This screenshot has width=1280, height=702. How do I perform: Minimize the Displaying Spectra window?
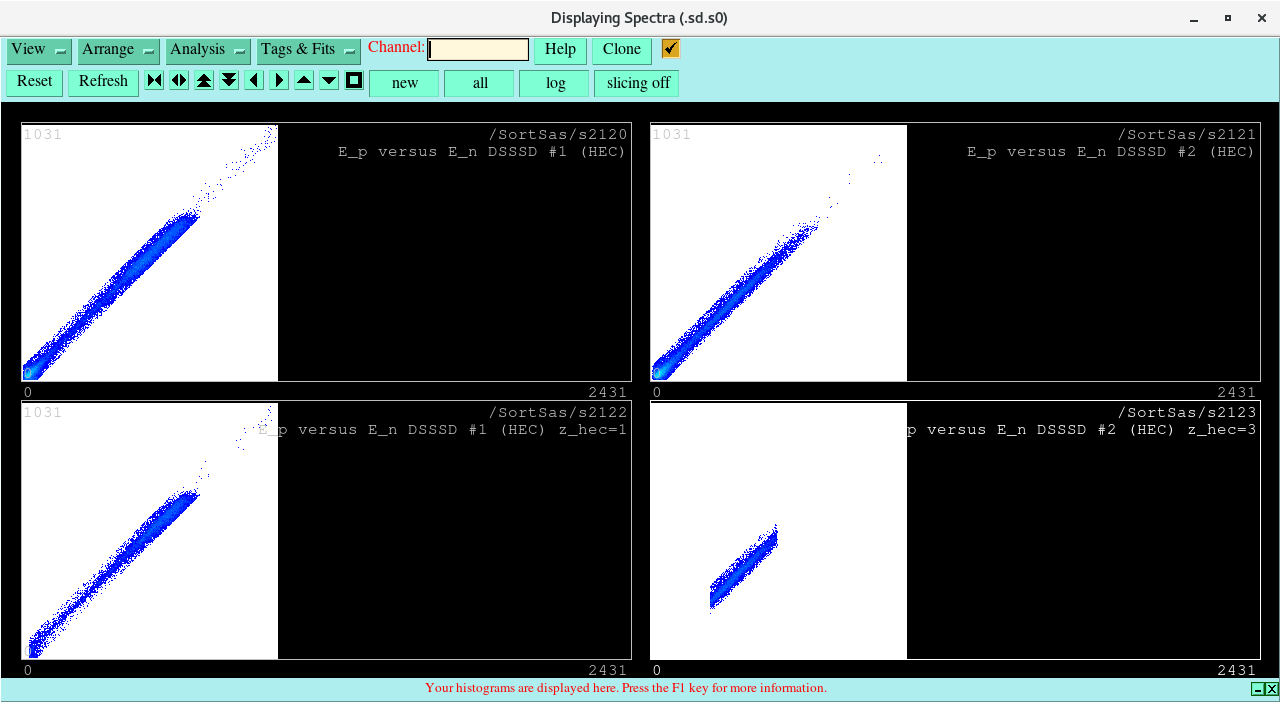[x=1192, y=18]
